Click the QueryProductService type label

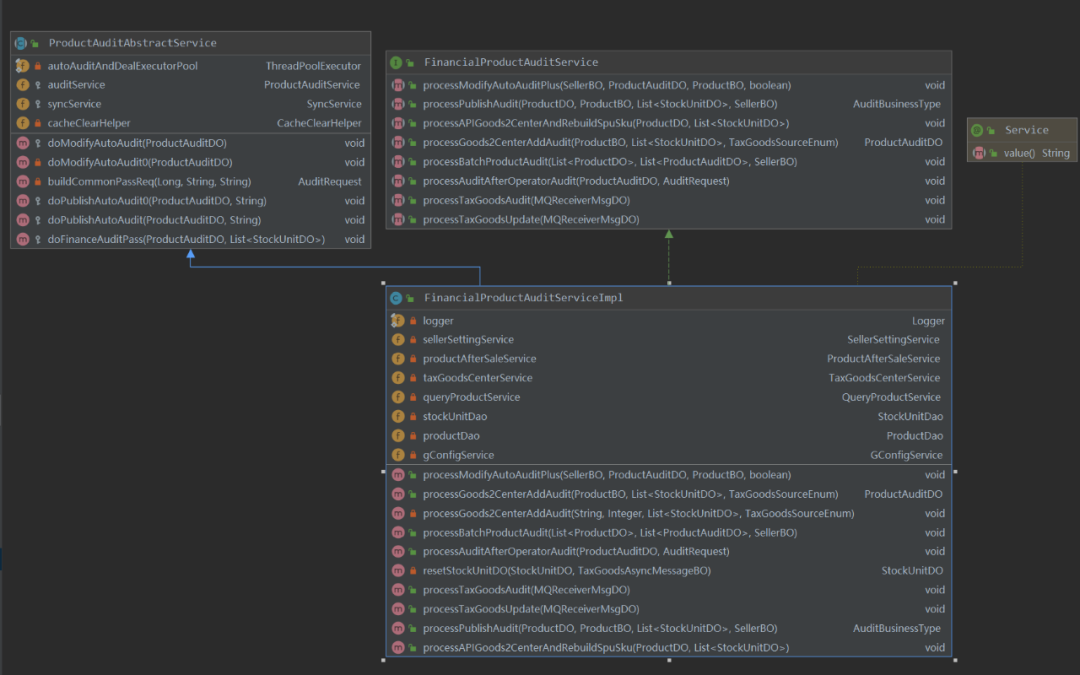click(x=891, y=397)
